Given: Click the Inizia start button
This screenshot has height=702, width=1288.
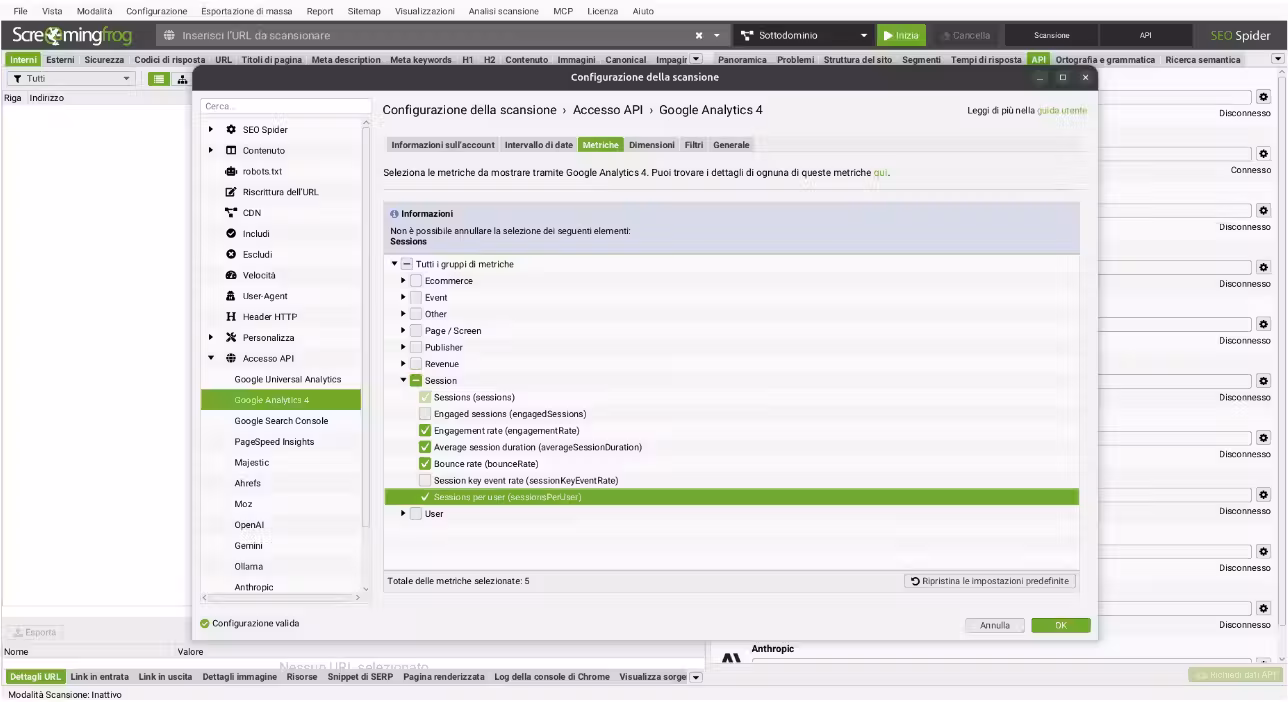Looking at the screenshot, I should [900, 35].
